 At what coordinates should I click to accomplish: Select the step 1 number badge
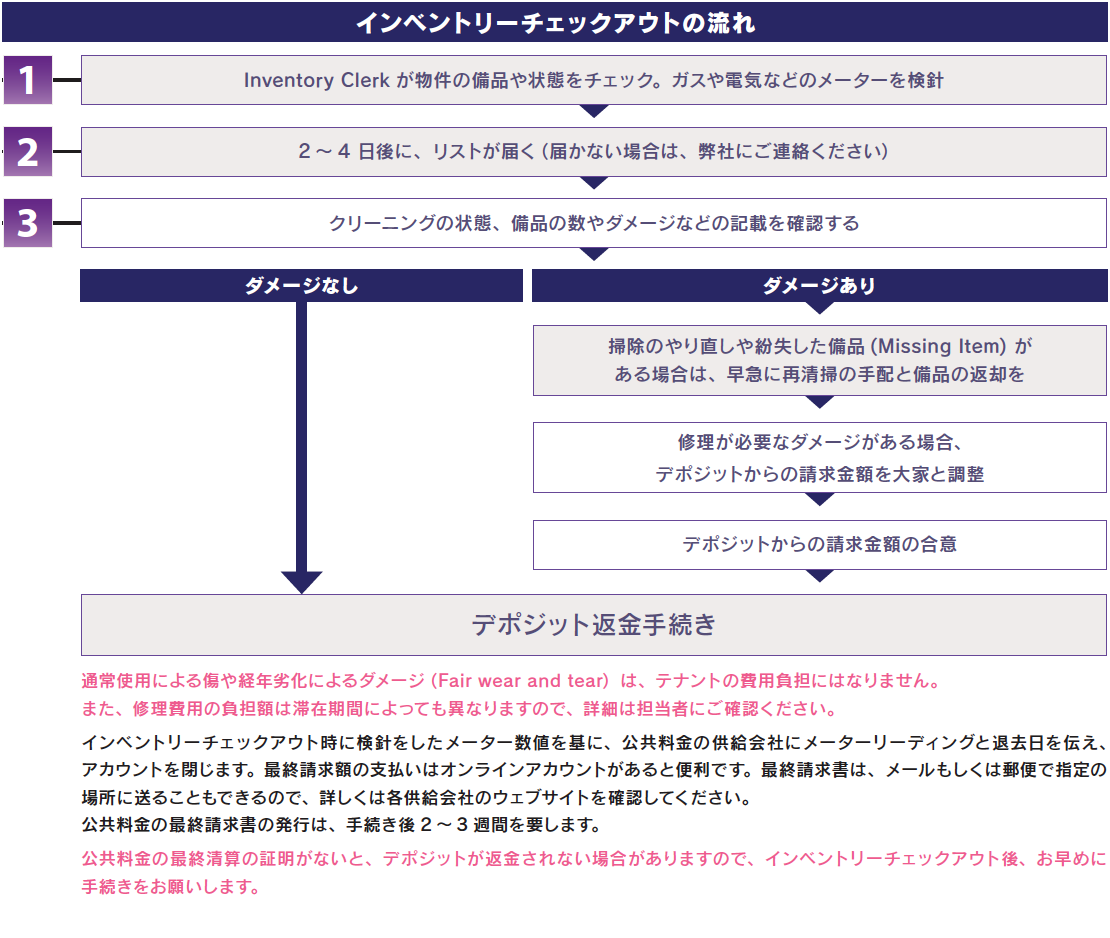pyautogui.click(x=30, y=78)
